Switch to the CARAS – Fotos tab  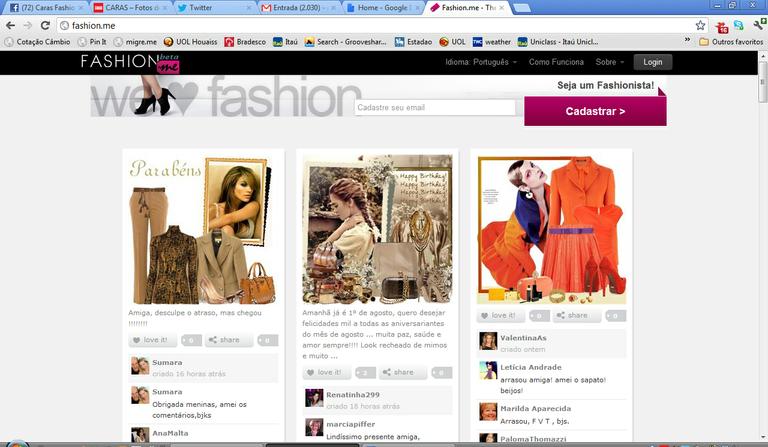(131, 8)
